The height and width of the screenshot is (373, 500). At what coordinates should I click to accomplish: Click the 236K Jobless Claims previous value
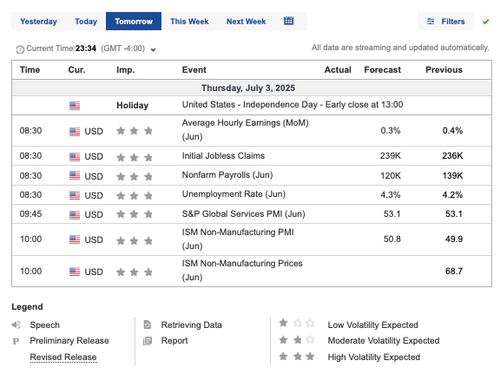pos(453,156)
